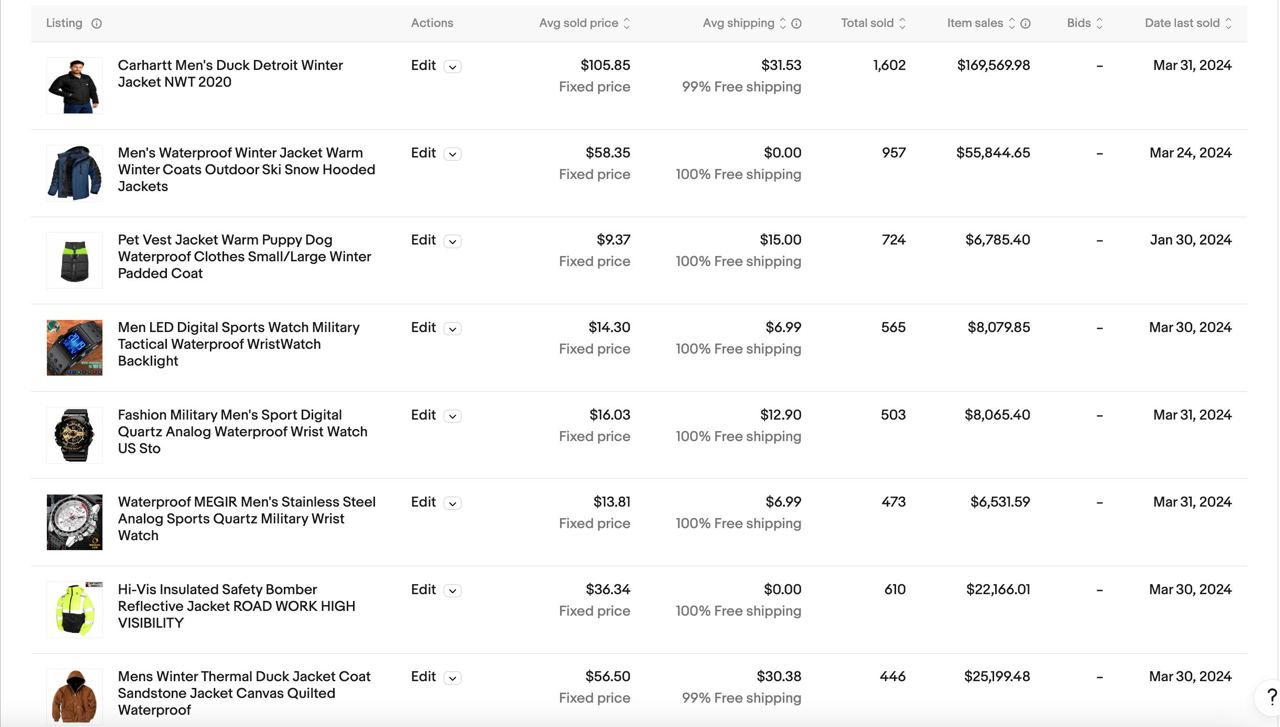Open Sandstone Duck Jacket thumbnail
The image size is (1280, 727).
pyautogui.click(x=74, y=696)
